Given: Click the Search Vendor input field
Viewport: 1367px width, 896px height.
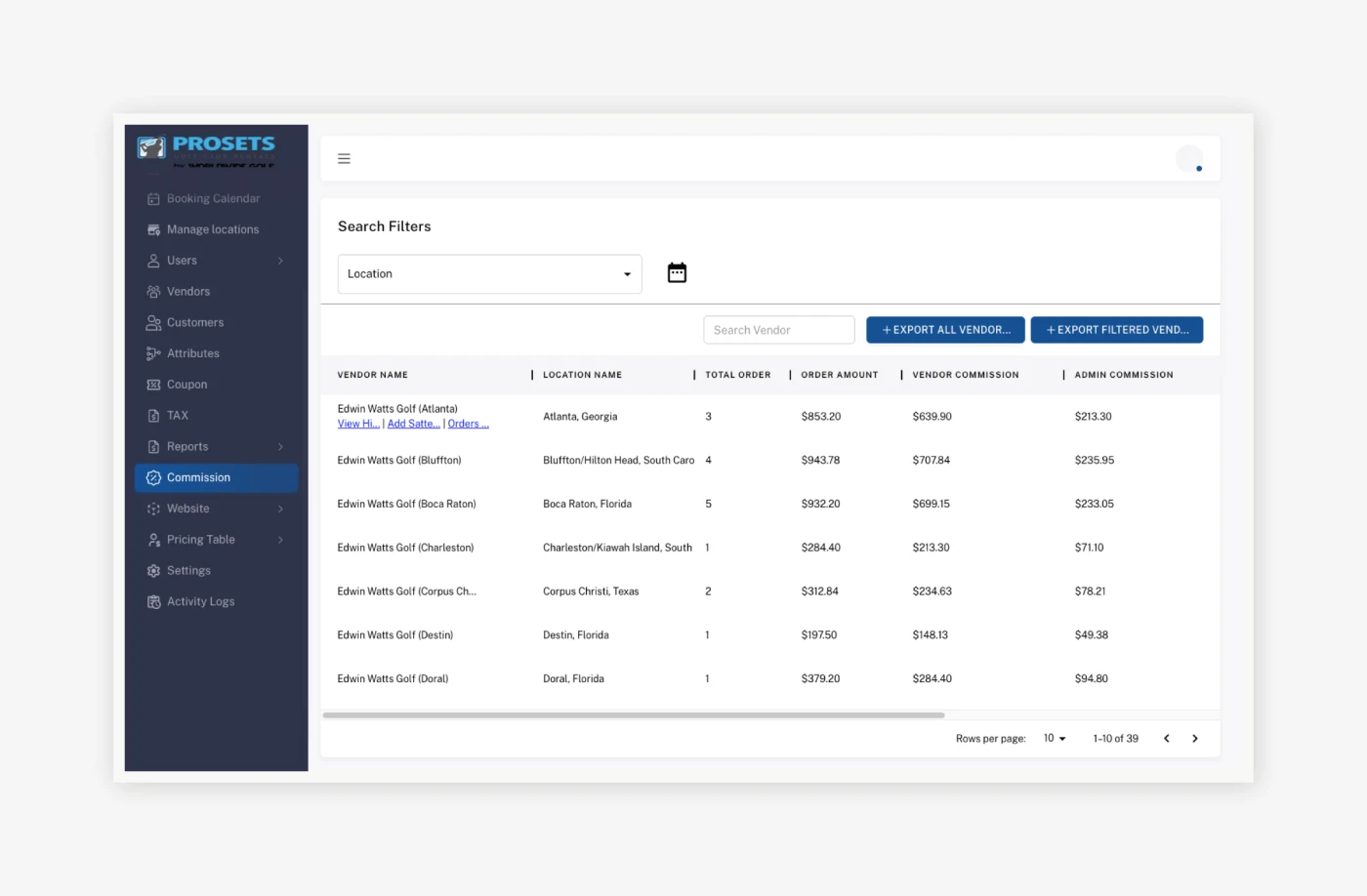Looking at the screenshot, I should 779,330.
